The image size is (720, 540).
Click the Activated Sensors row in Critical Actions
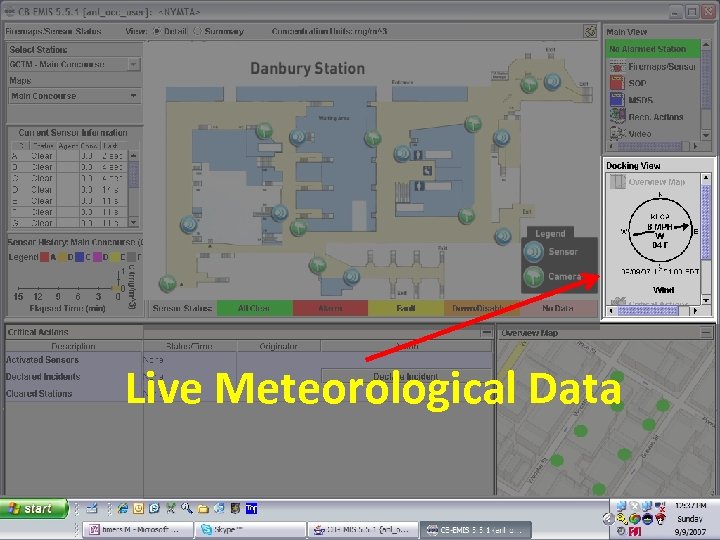point(248,360)
